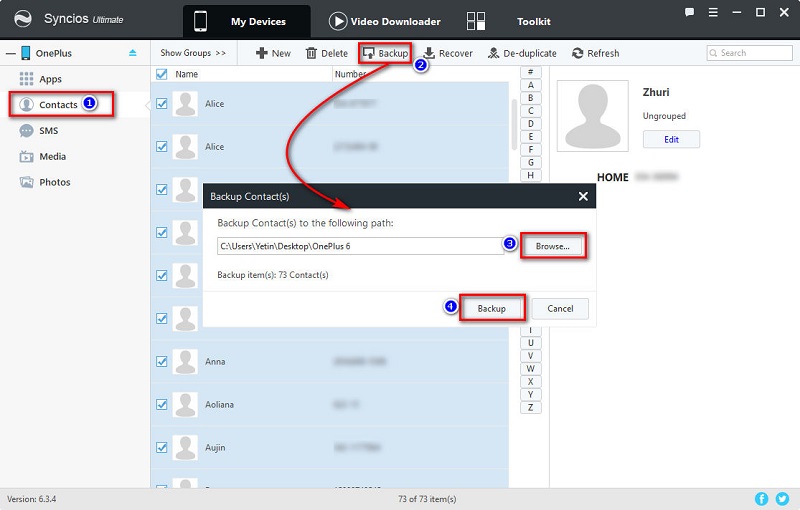Click the Edit button for Zhuri
This screenshot has width=800, height=510.
coord(671,139)
